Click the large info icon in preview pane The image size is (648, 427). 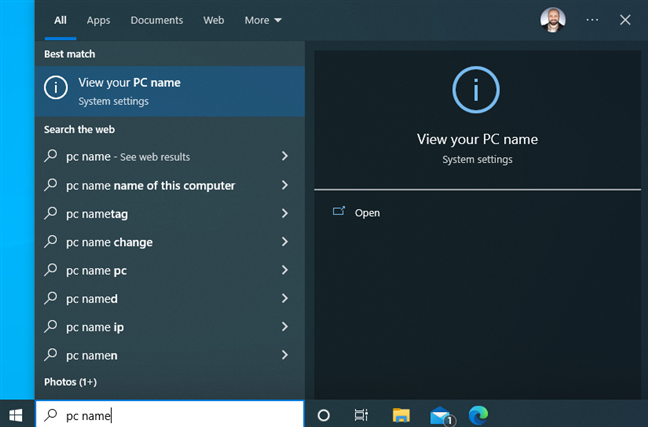pos(477,91)
